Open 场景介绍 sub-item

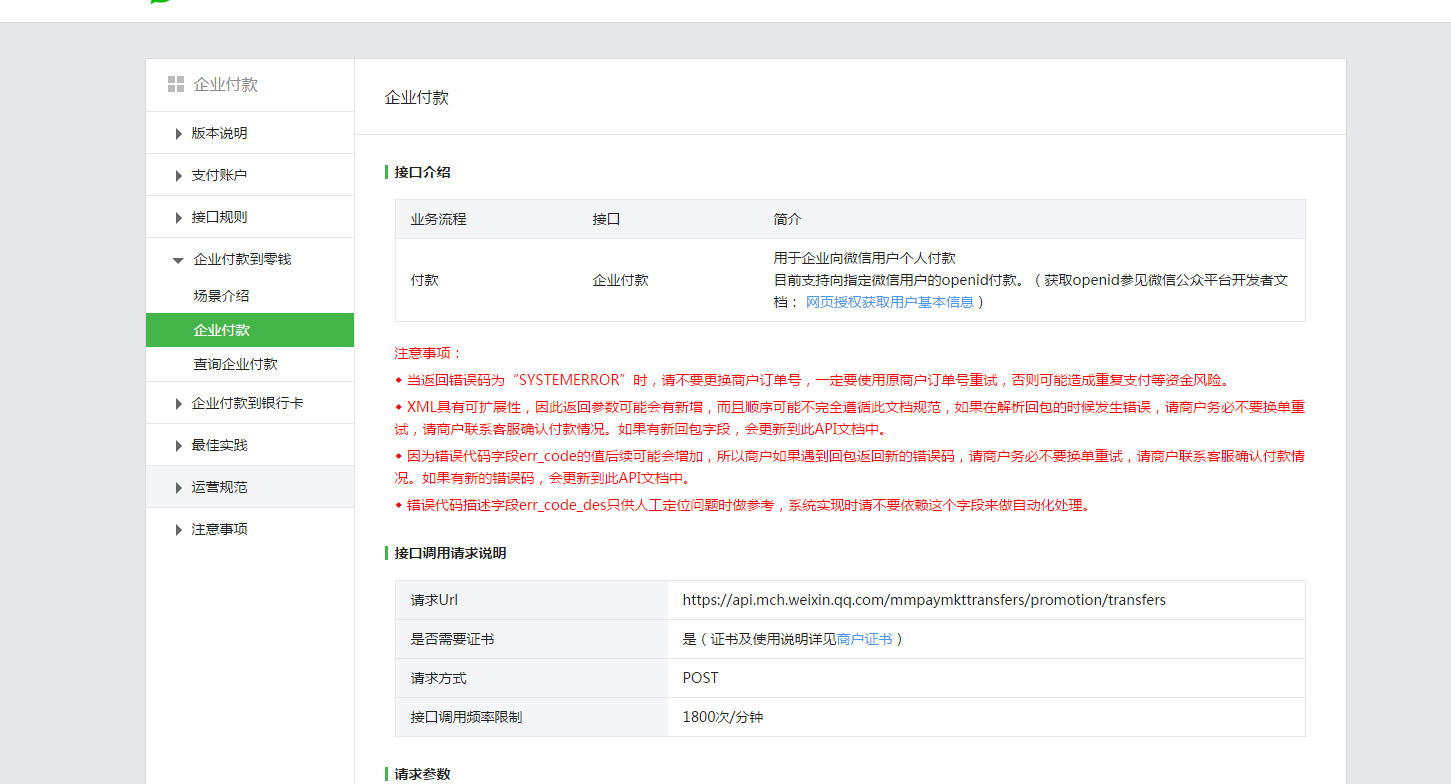click(221, 296)
